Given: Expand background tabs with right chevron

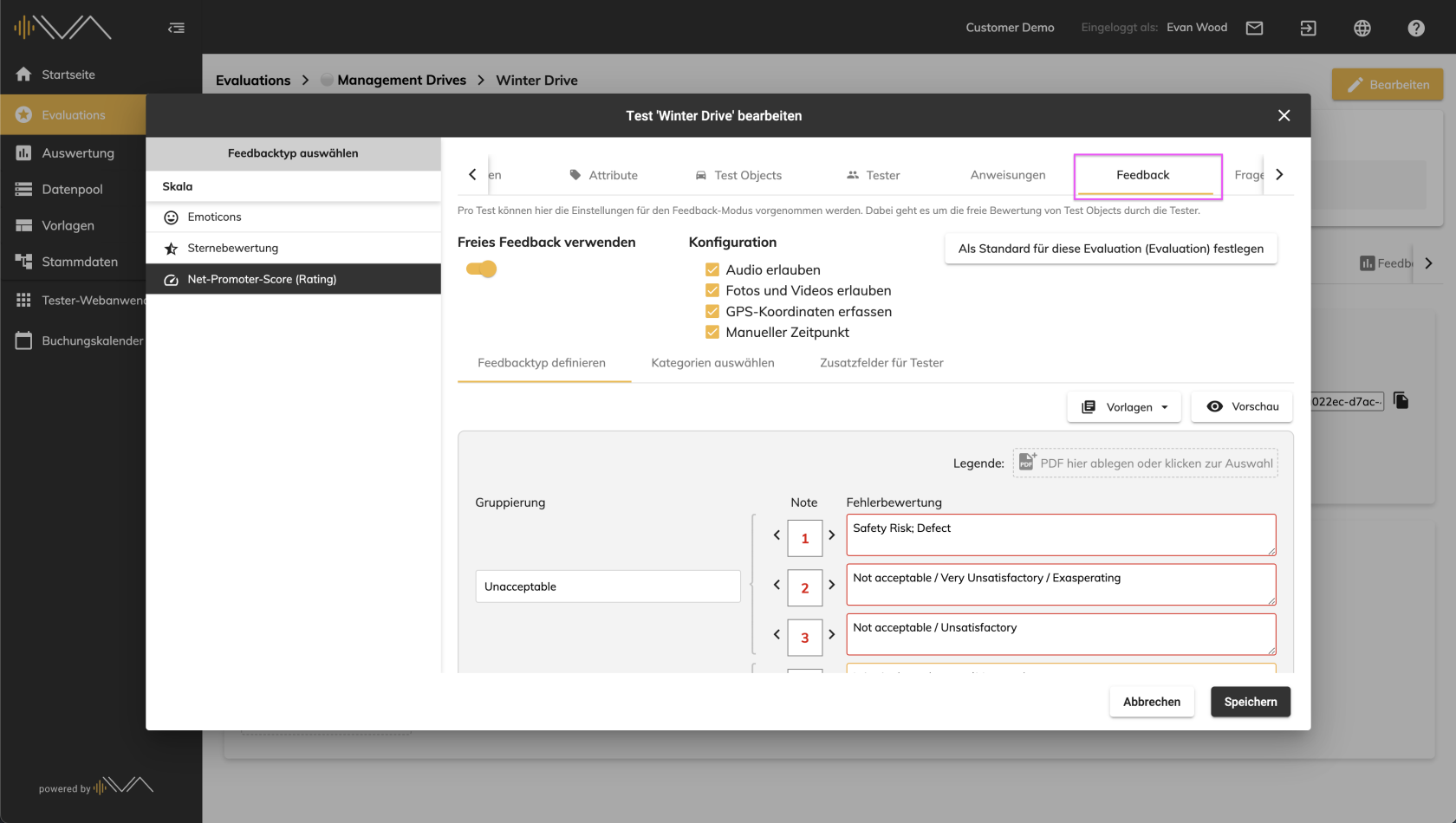Looking at the screenshot, I should pos(1428,263).
